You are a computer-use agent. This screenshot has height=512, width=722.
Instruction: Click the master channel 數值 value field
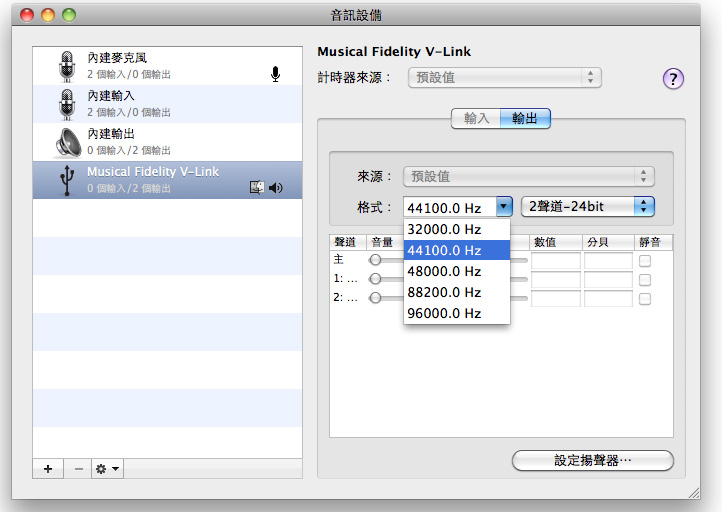[556, 261]
